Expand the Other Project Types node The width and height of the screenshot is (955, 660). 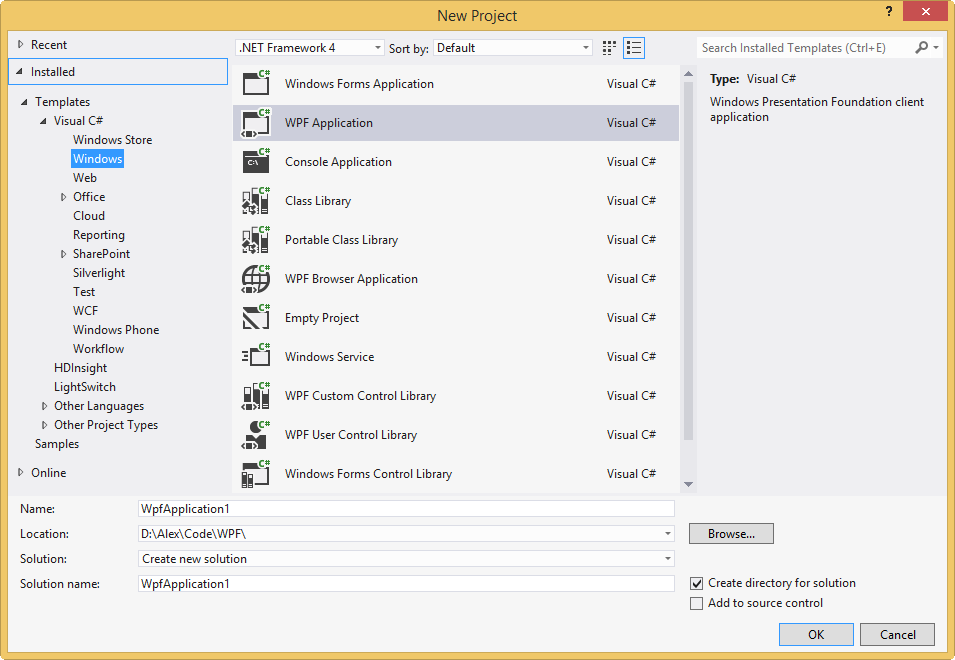tap(44, 425)
